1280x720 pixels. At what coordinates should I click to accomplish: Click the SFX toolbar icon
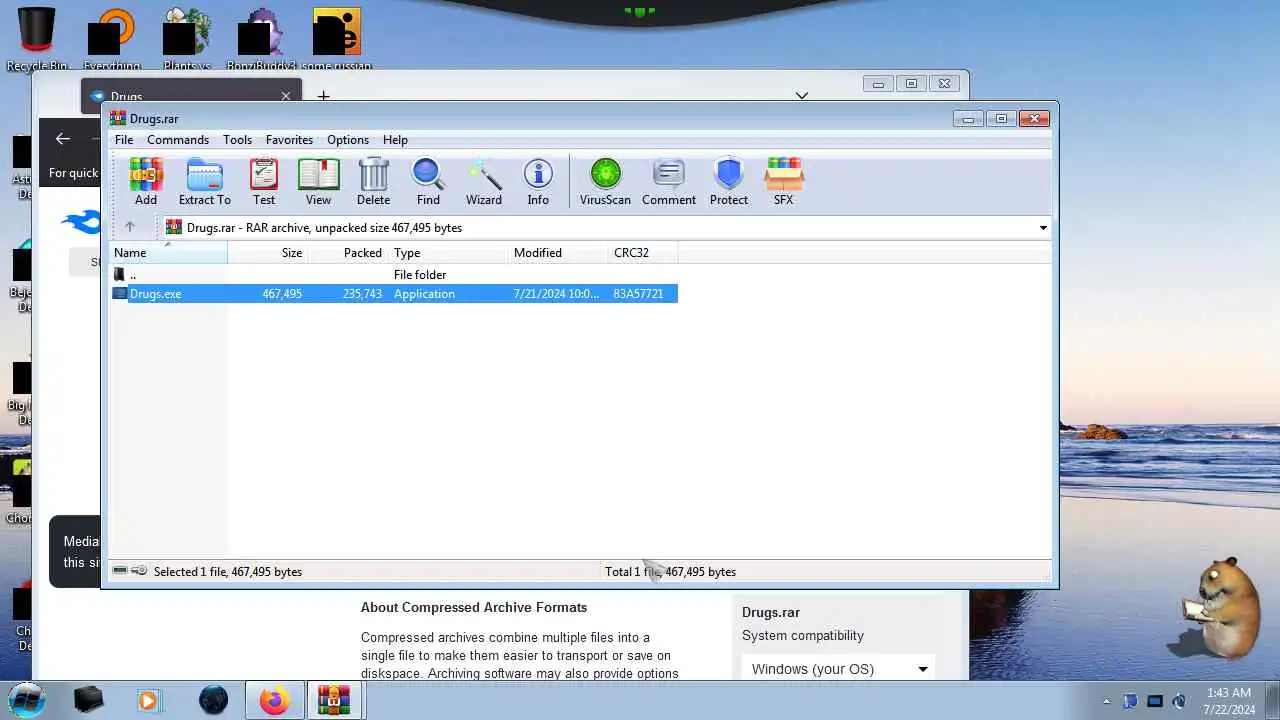783,182
